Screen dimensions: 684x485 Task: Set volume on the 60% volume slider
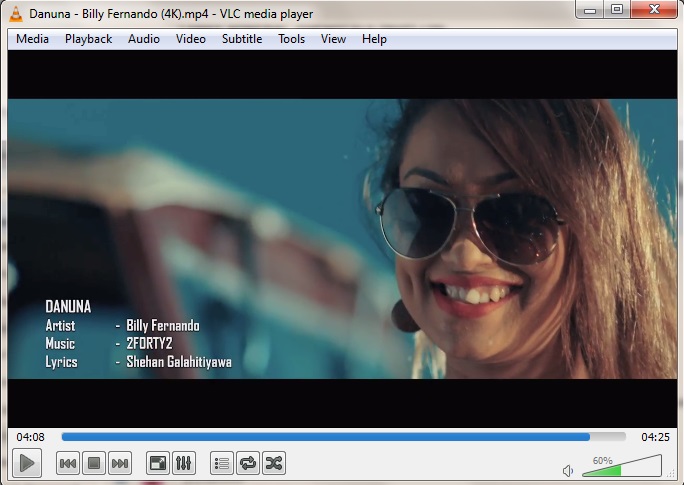click(622, 466)
